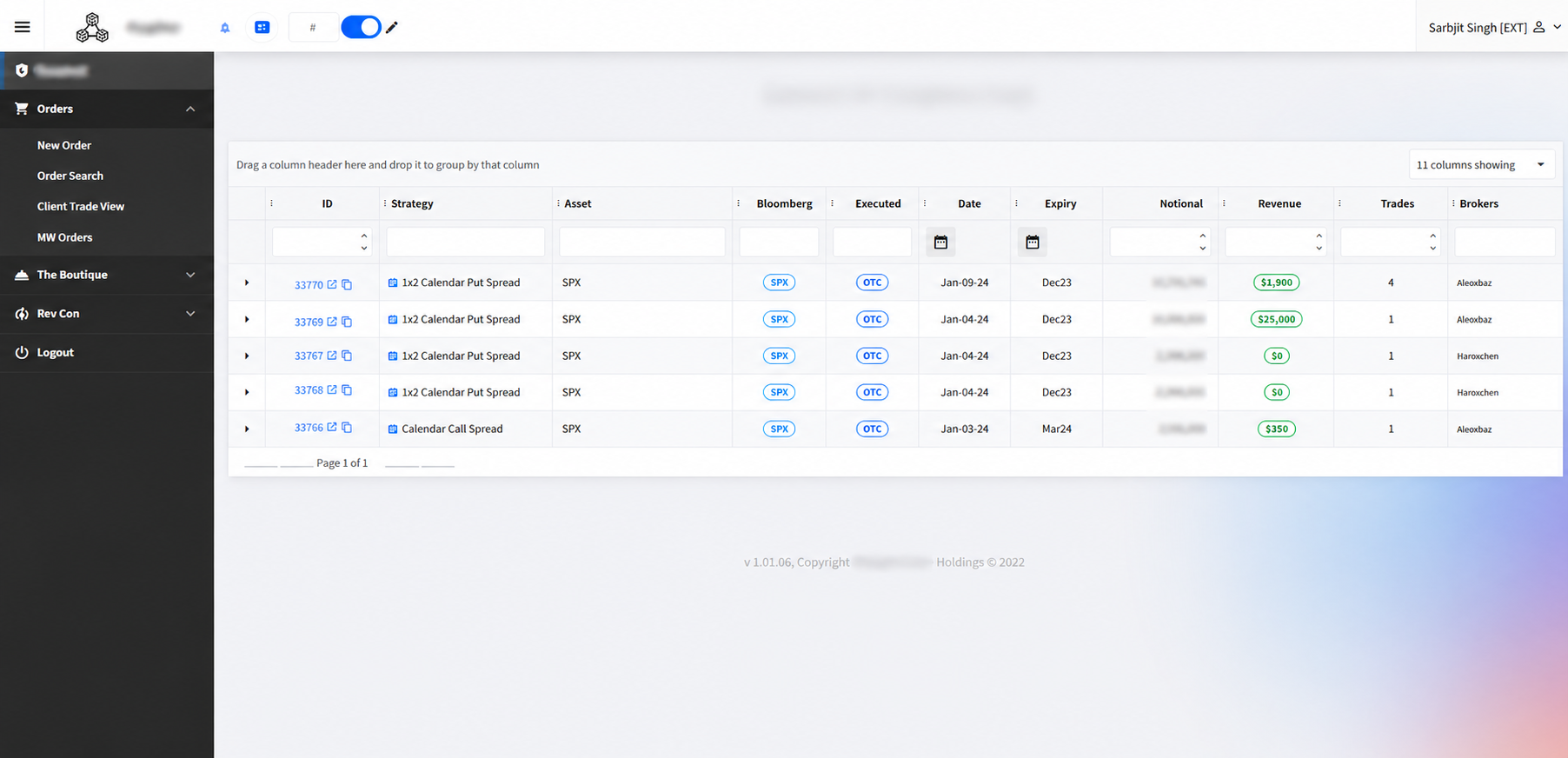
Task: Click the $350 revenue badge
Action: [x=1276, y=429]
